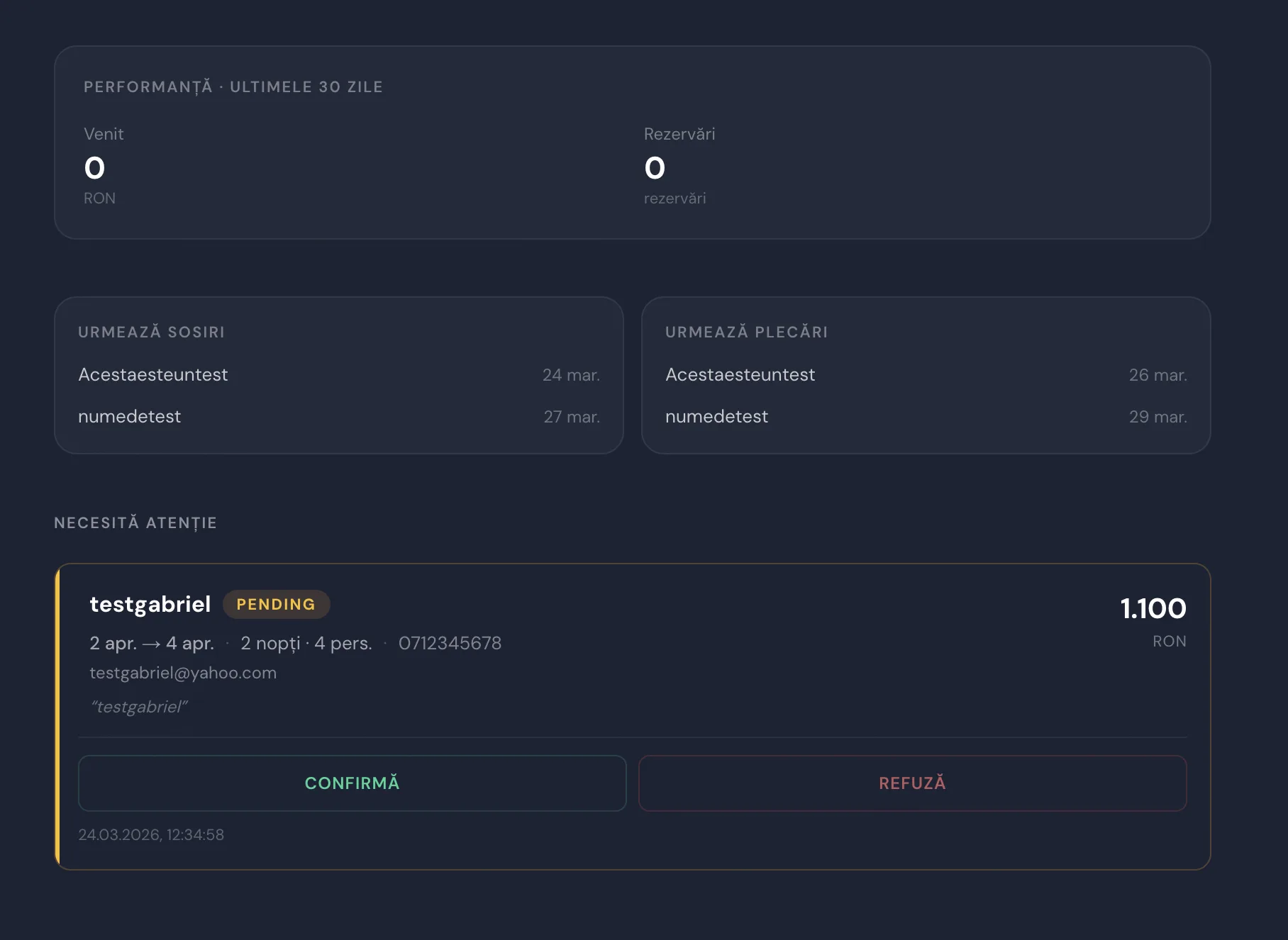
Task: Reject the booking with REFUZĂ button
Action: point(912,783)
